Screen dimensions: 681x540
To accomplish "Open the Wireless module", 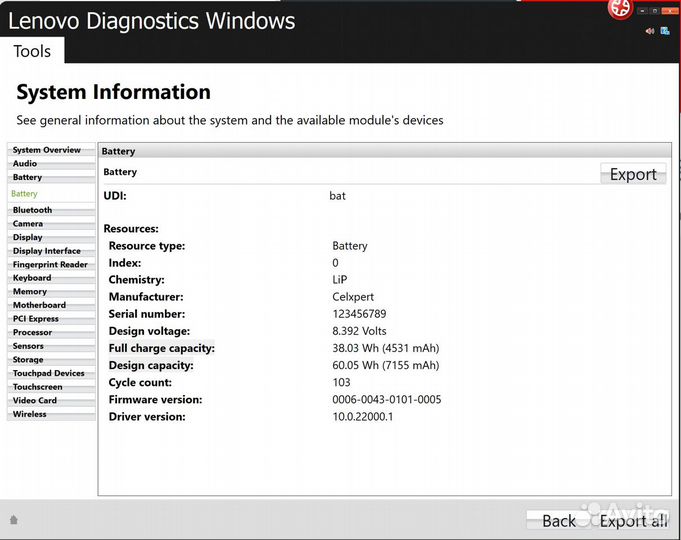I will [51, 414].
